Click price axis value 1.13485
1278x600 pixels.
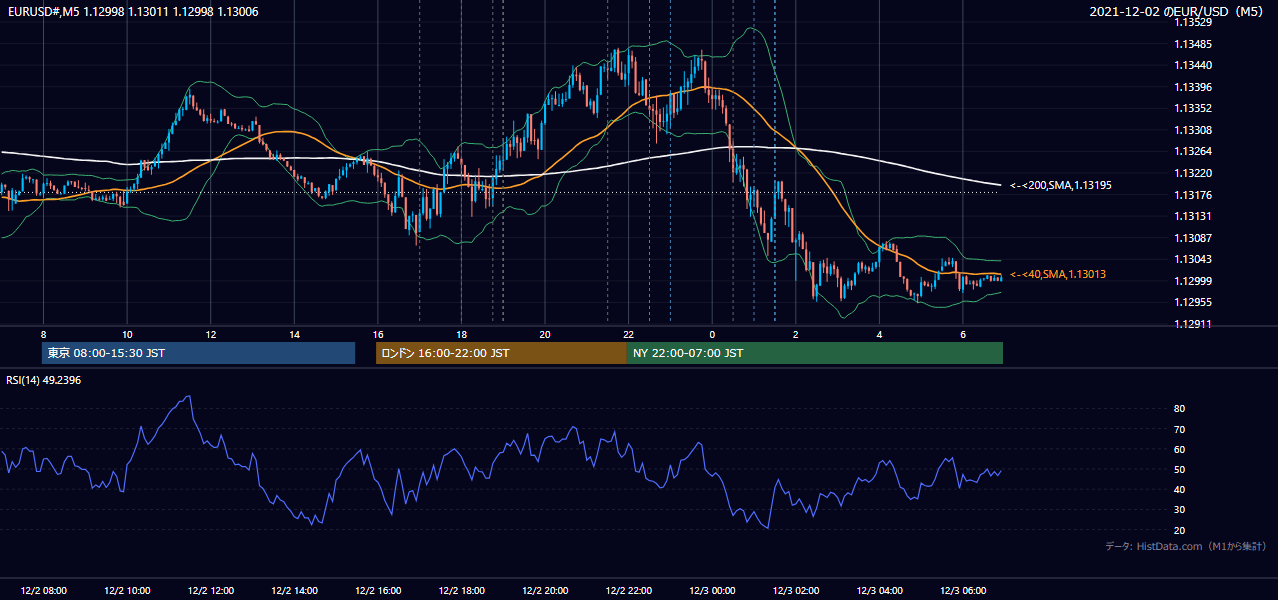[x=1193, y=44]
